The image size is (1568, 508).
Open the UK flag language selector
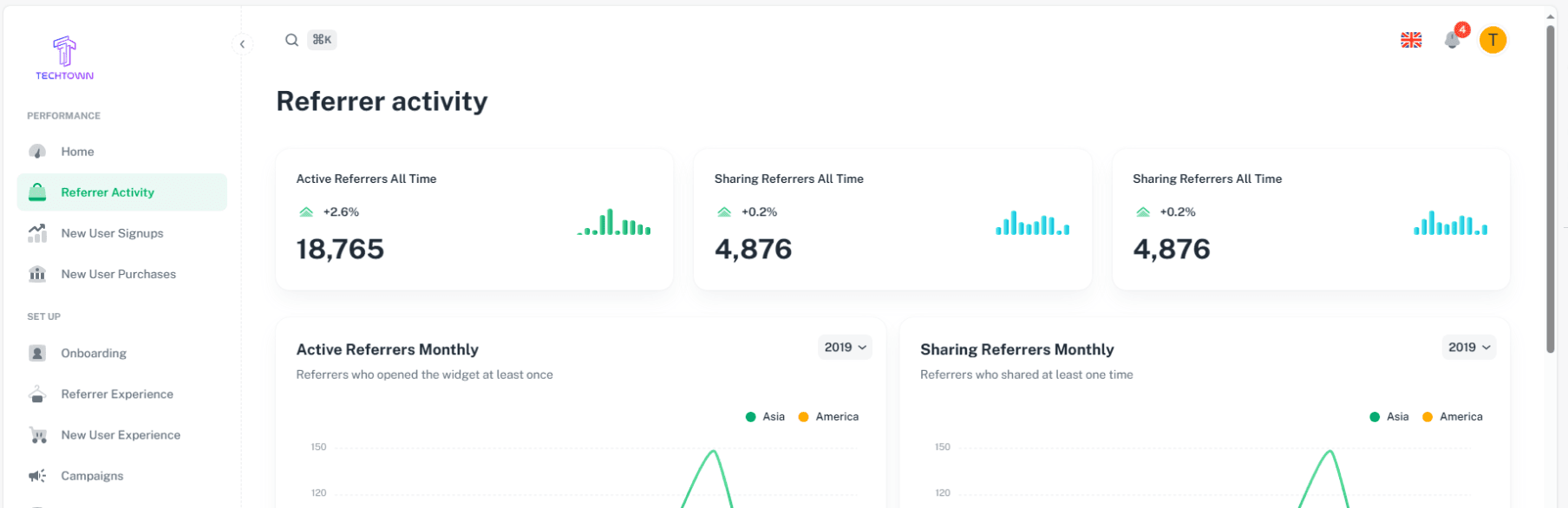(x=1411, y=40)
